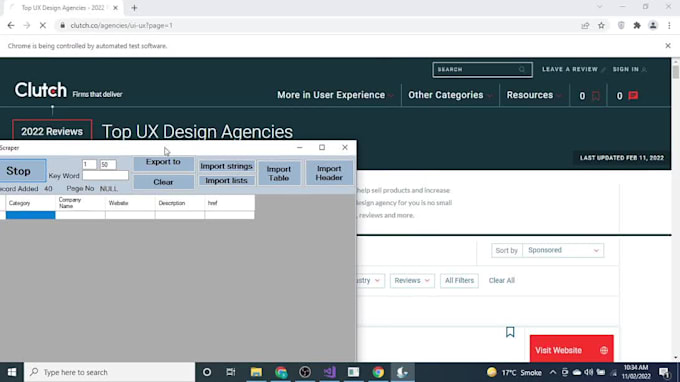This screenshot has height=382, width=680.
Task: Click the 2022 Reviews badge
Action: (52, 131)
